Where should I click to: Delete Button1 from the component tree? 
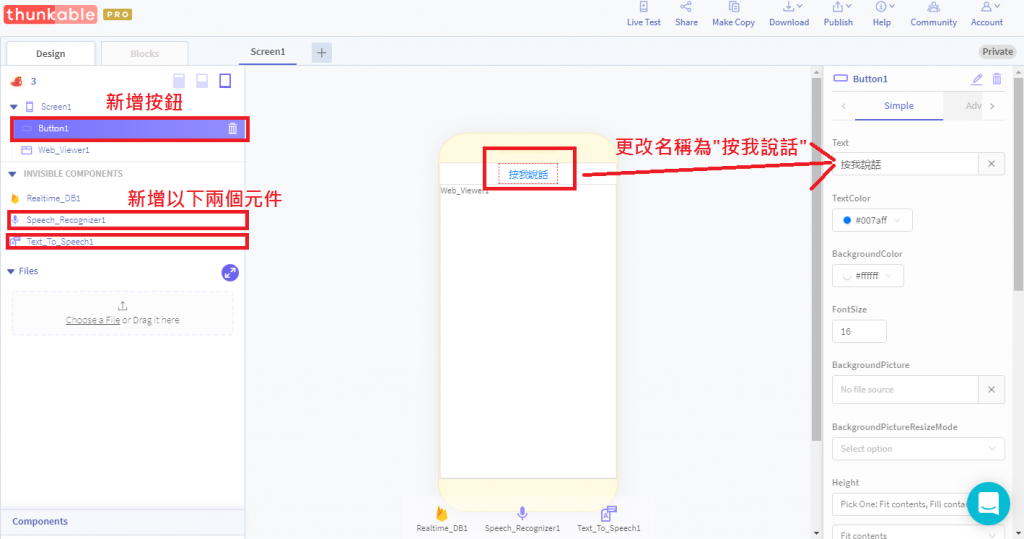[x=232, y=129]
